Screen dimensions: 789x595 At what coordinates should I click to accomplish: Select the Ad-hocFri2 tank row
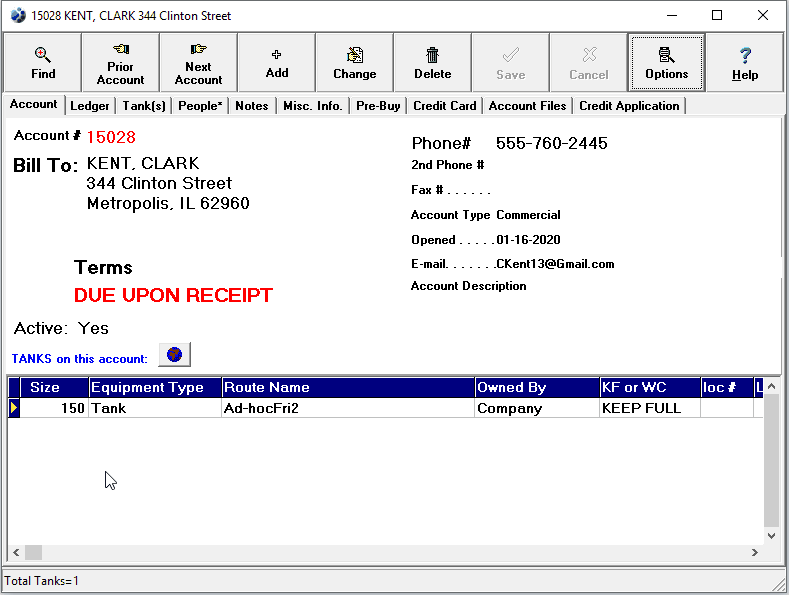point(347,408)
